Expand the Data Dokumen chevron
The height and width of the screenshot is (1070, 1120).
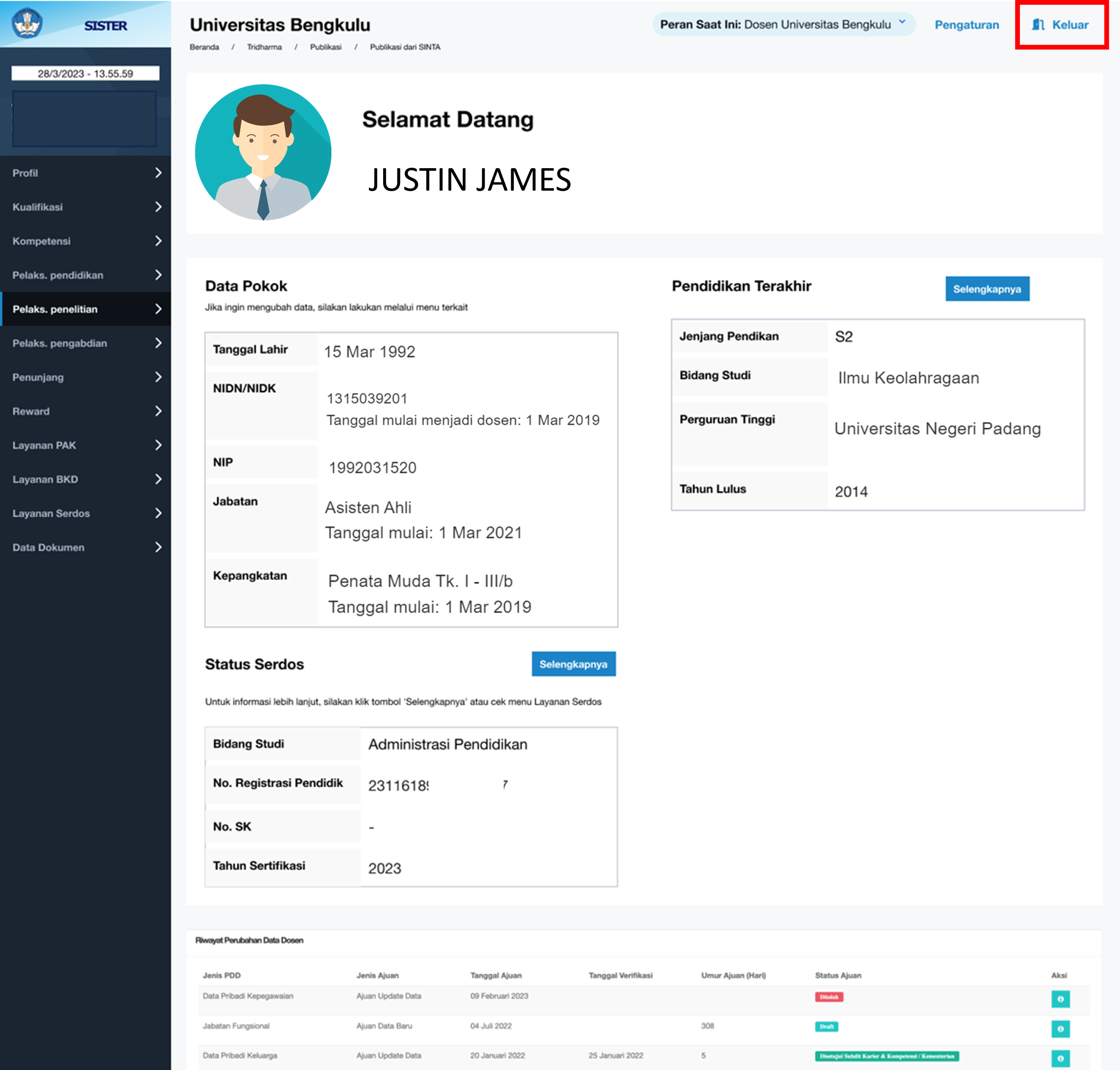(158, 547)
